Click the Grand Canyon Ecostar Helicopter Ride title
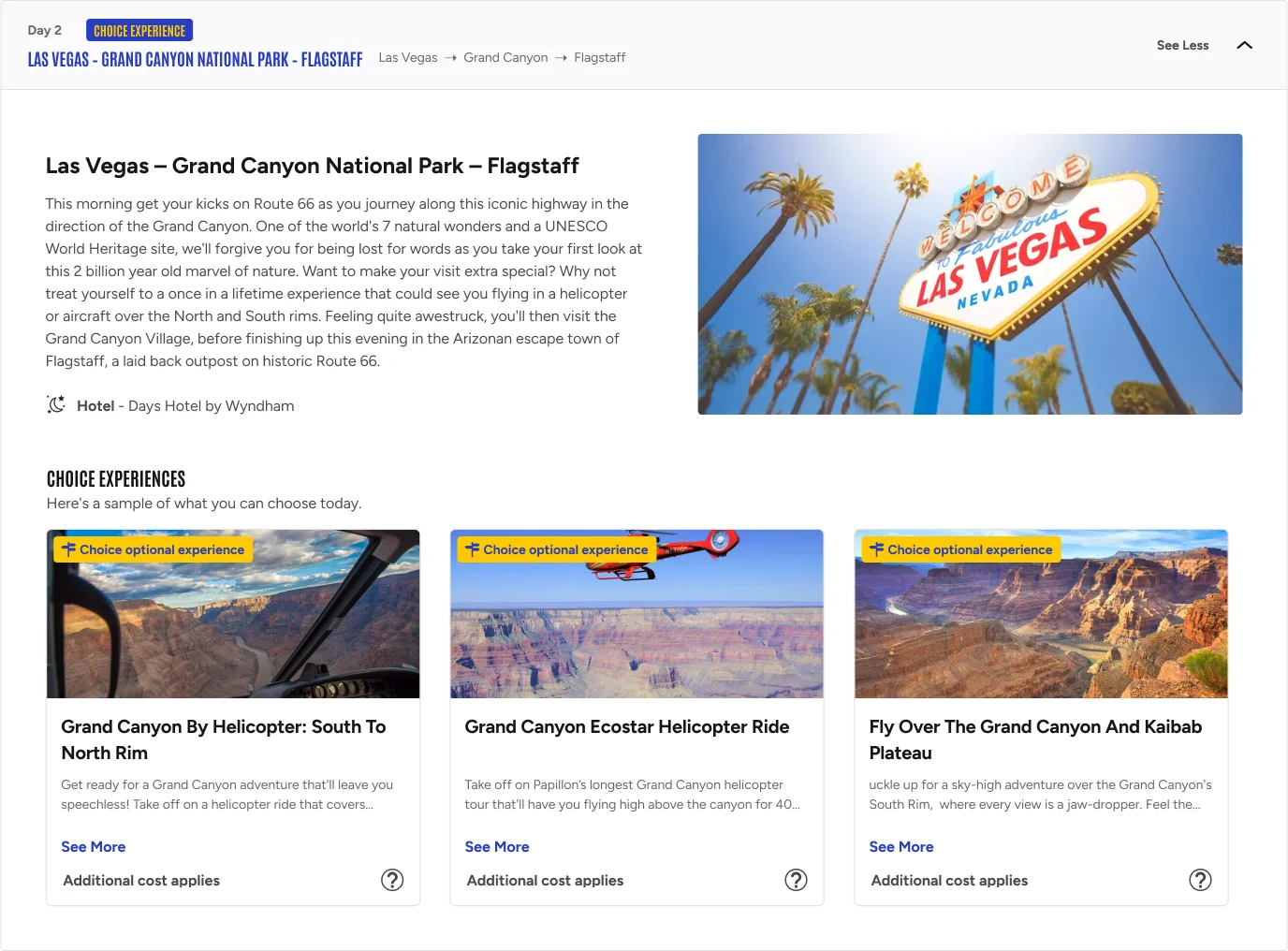The width and height of the screenshot is (1288, 951). (x=627, y=727)
